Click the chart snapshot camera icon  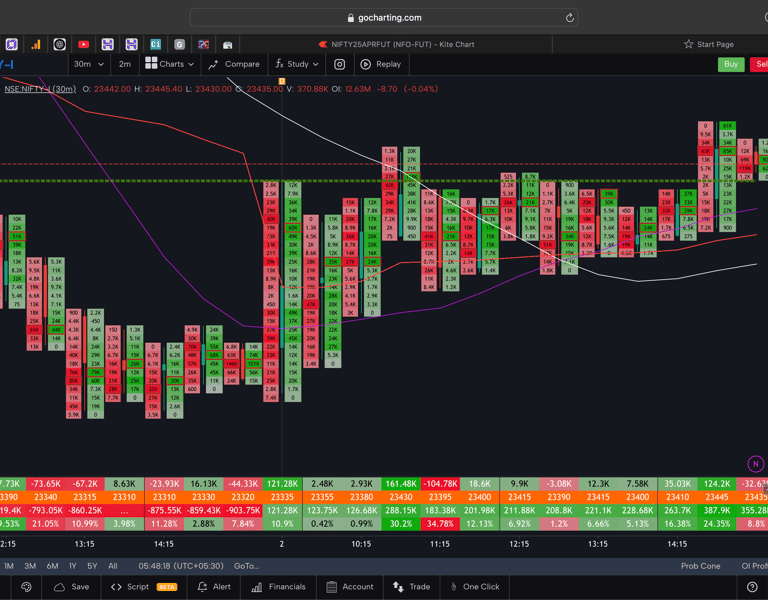[x=339, y=64]
